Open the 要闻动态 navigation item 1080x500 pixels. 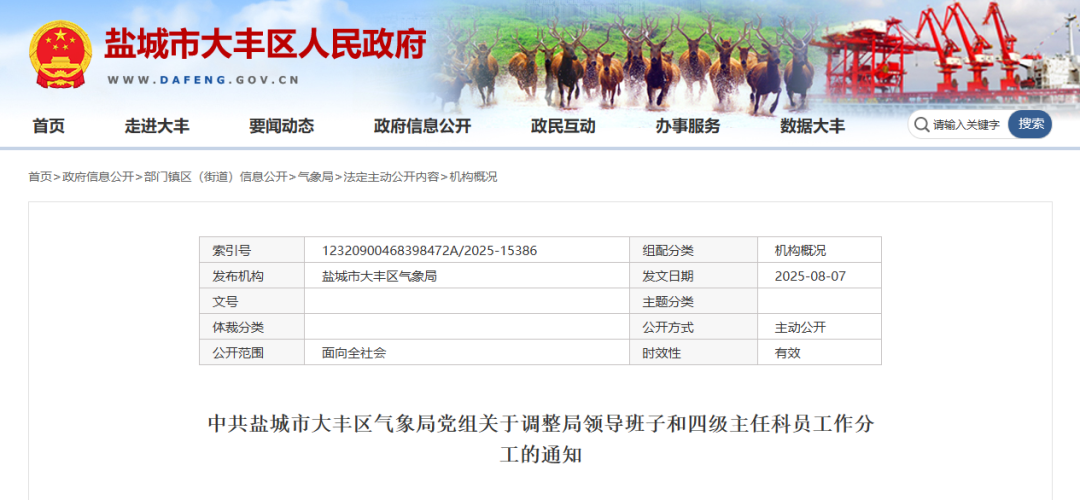[x=282, y=126]
